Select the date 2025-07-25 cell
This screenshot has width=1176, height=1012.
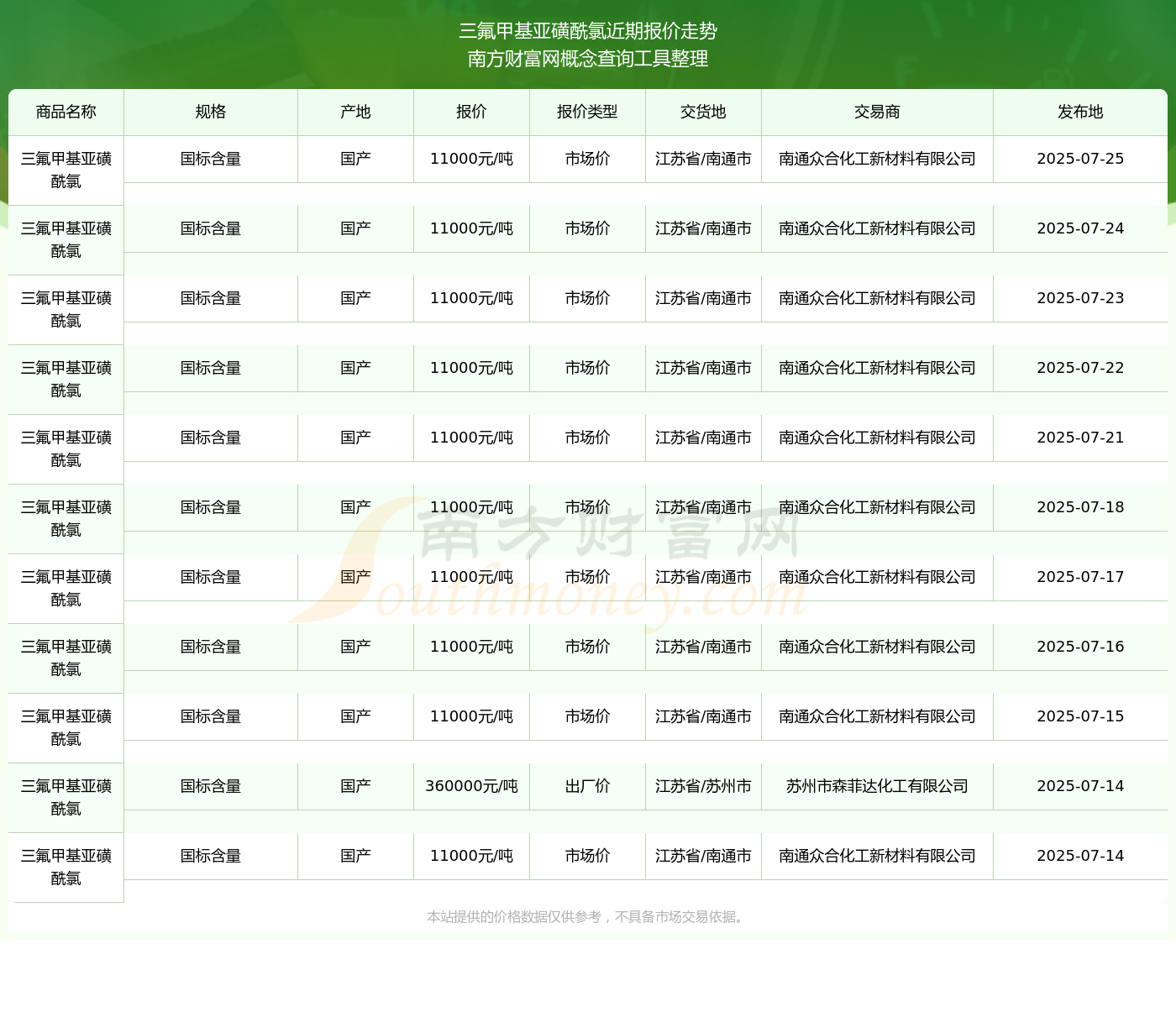coord(1081,159)
